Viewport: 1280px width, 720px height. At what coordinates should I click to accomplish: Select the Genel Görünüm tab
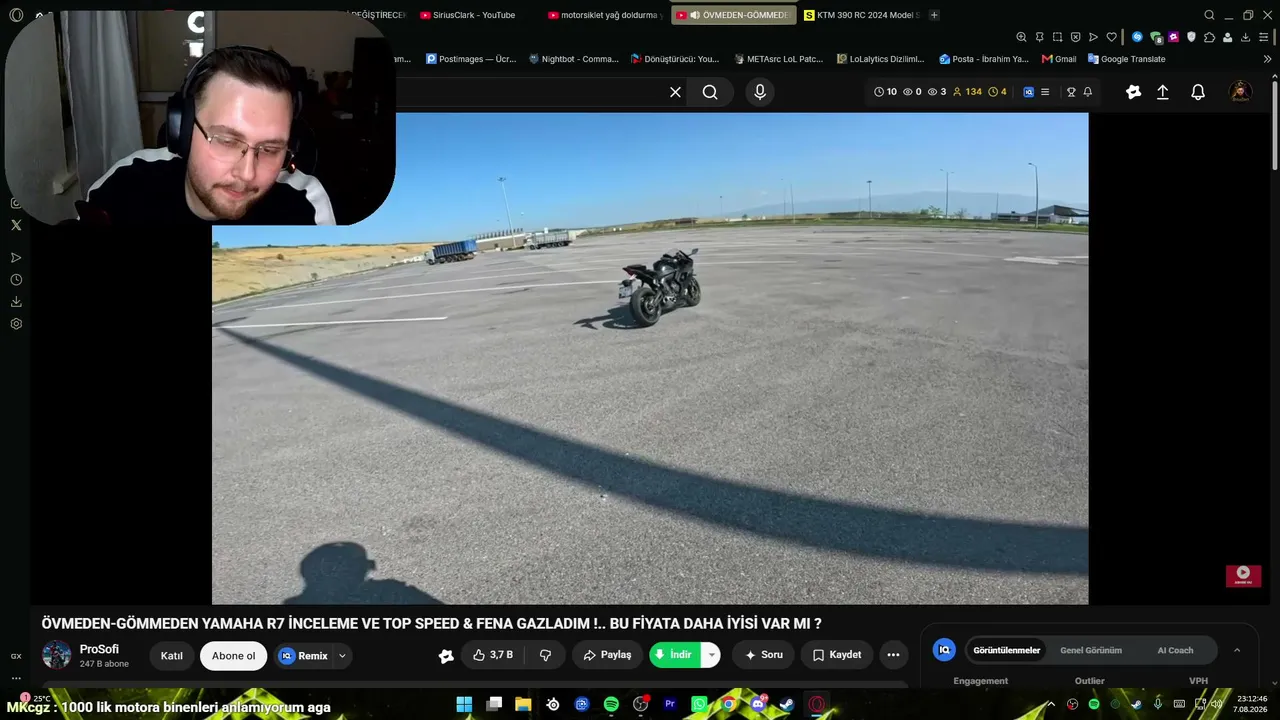coord(1091,650)
